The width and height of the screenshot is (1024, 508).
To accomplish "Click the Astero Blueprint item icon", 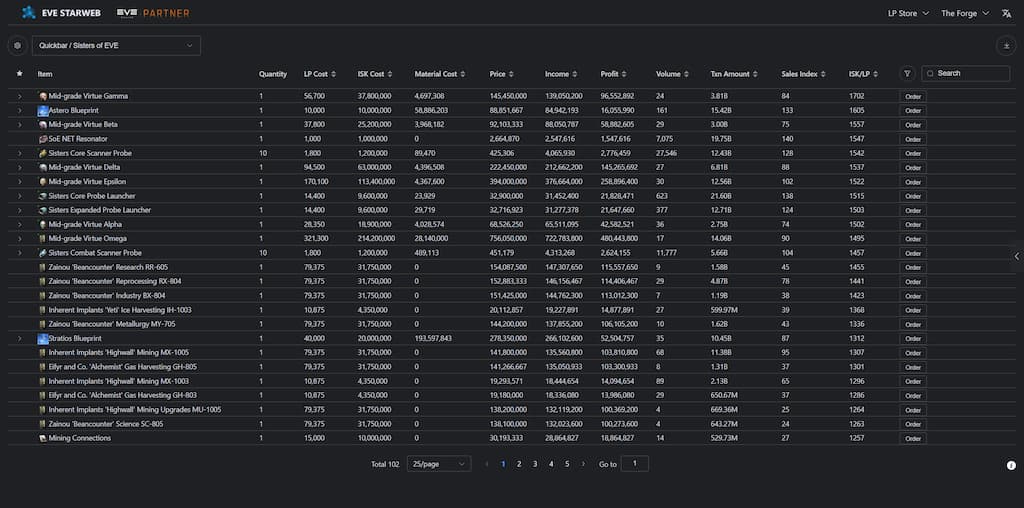I will (43, 110).
